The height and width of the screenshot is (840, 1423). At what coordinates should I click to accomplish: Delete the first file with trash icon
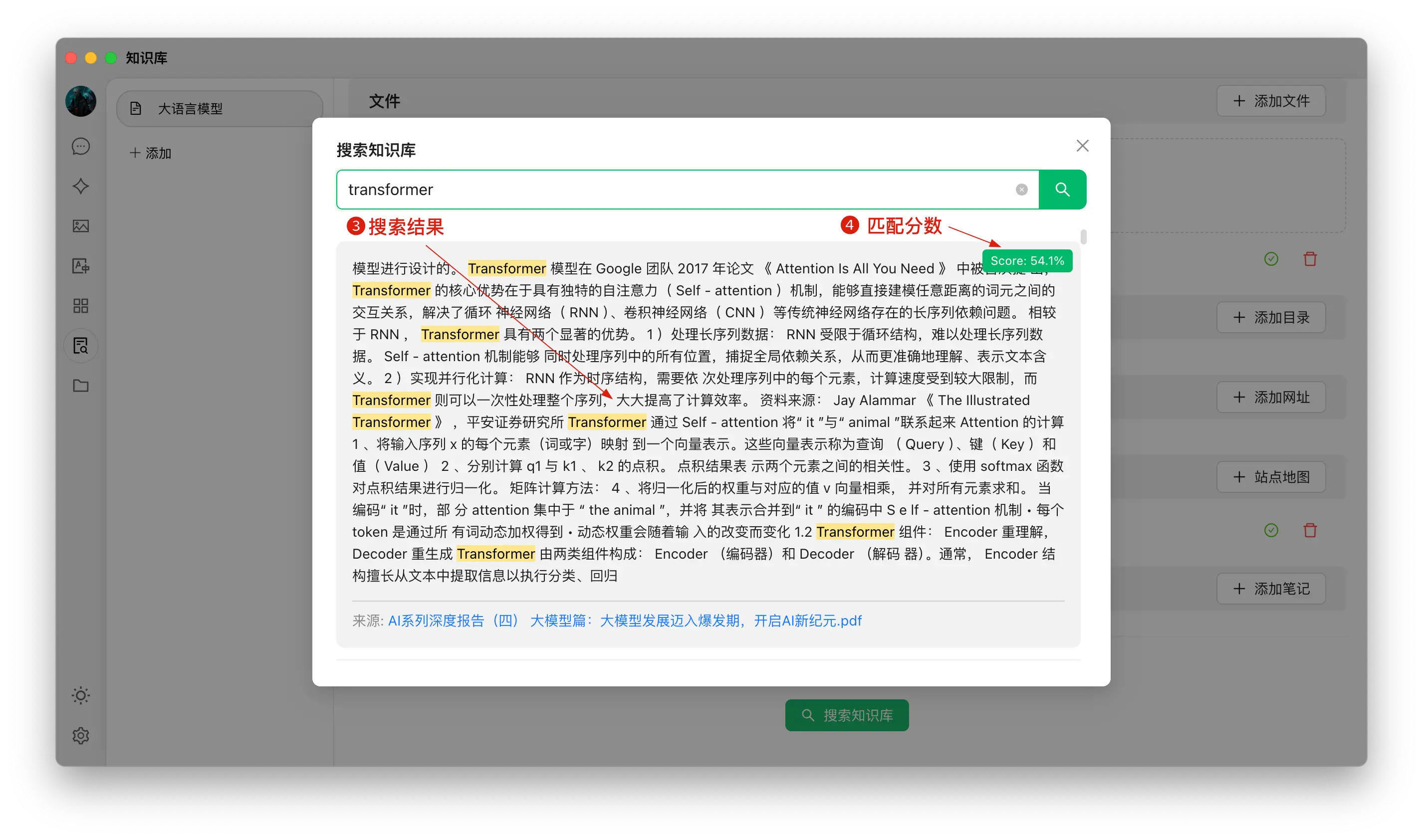tap(1310, 259)
